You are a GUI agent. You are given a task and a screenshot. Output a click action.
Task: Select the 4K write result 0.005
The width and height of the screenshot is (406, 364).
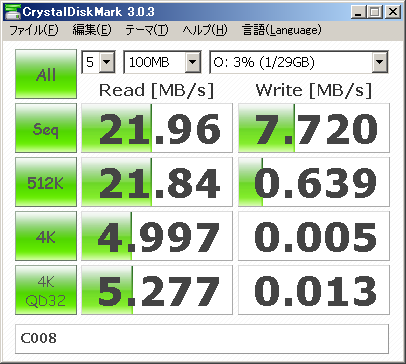tap(314, 236)
